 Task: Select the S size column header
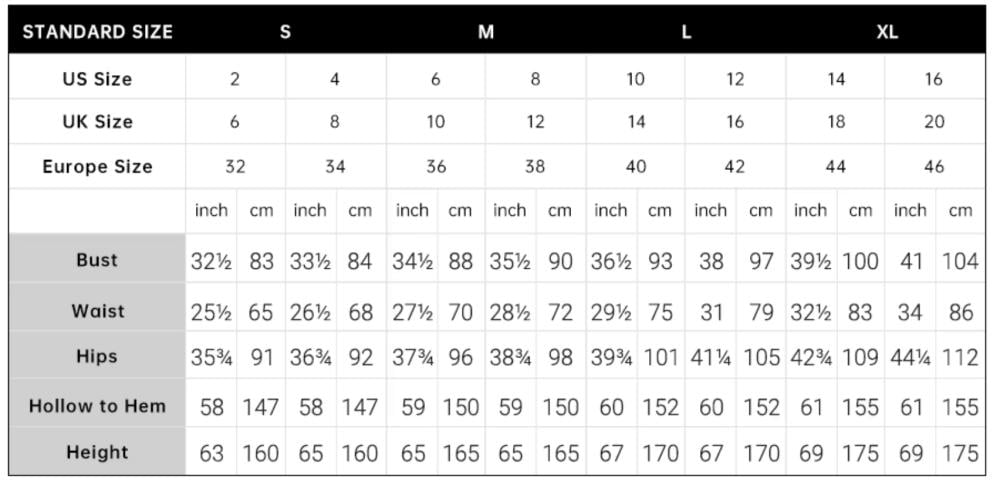tap(285, 31)
